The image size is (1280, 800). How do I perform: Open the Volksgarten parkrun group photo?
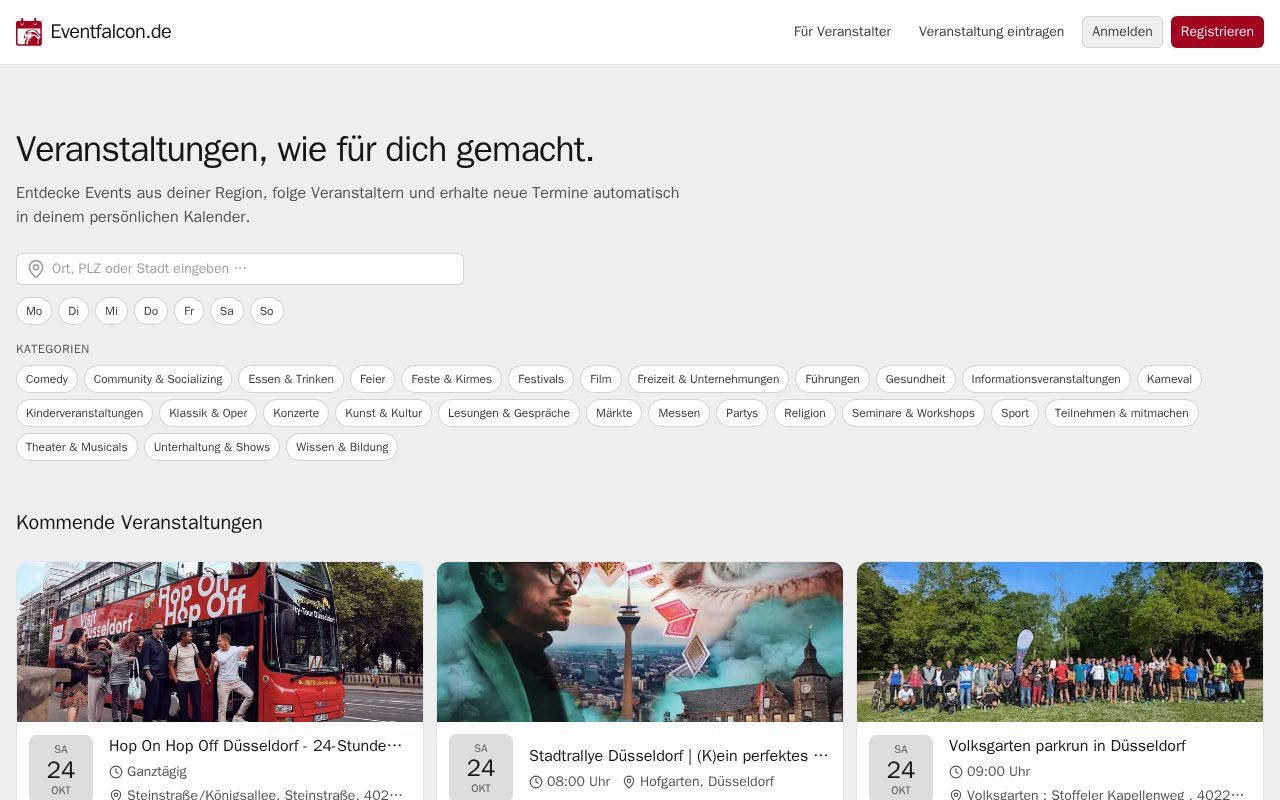pos(1060,642)
